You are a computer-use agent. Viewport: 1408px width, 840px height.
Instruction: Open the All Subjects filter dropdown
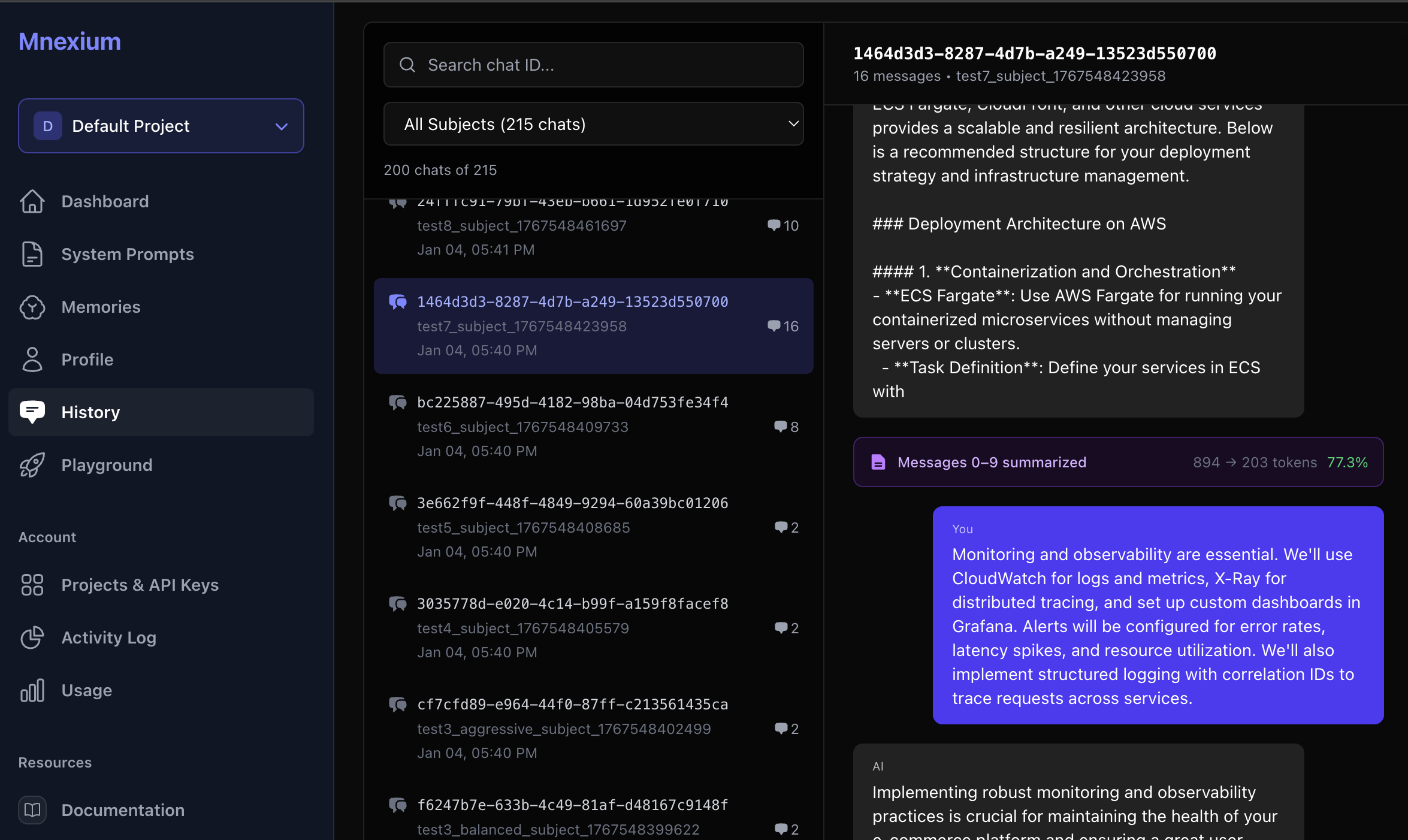[x=593, y=124]
